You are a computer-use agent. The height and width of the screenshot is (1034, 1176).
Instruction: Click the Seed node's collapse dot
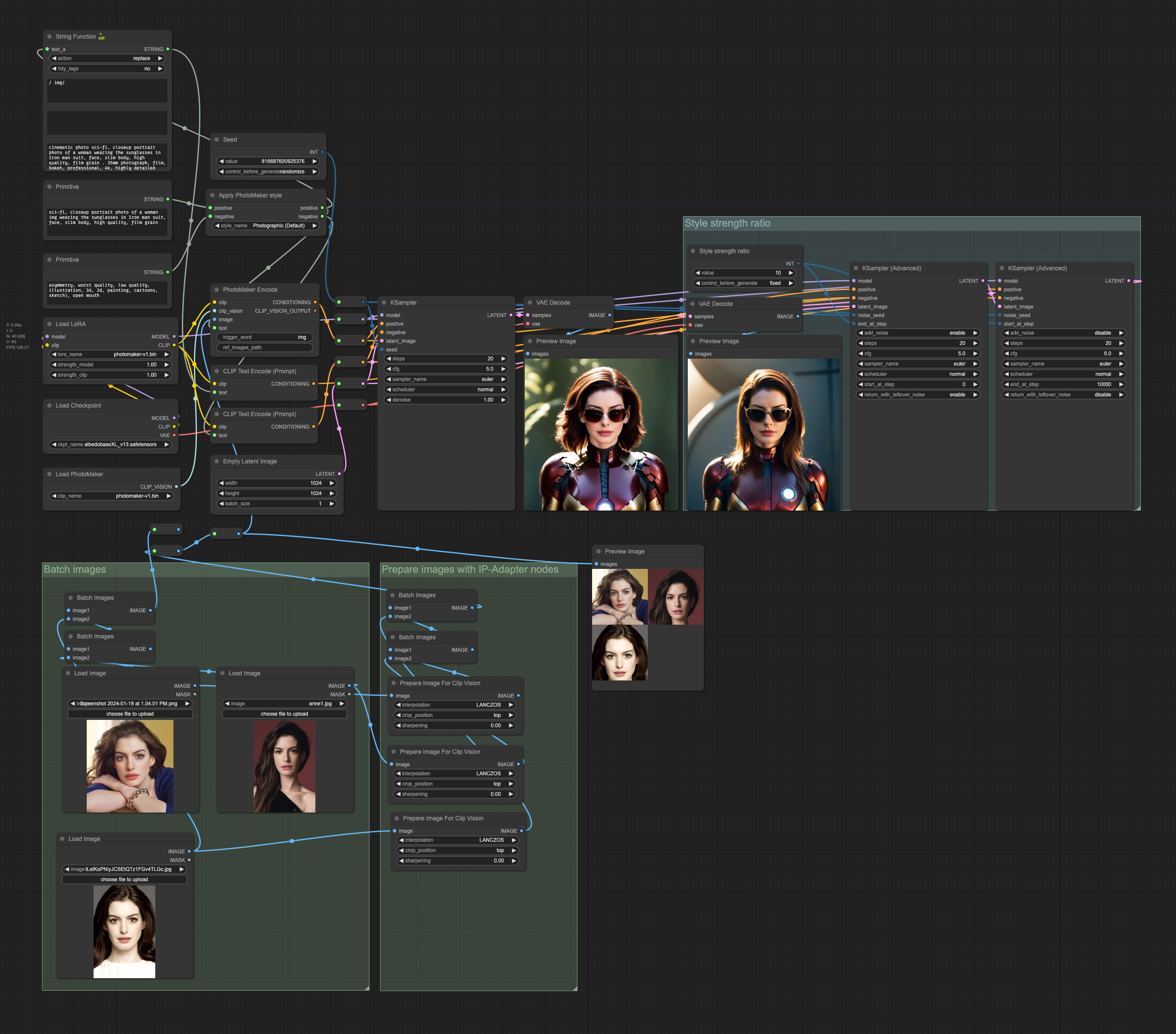tap(217, 139)
